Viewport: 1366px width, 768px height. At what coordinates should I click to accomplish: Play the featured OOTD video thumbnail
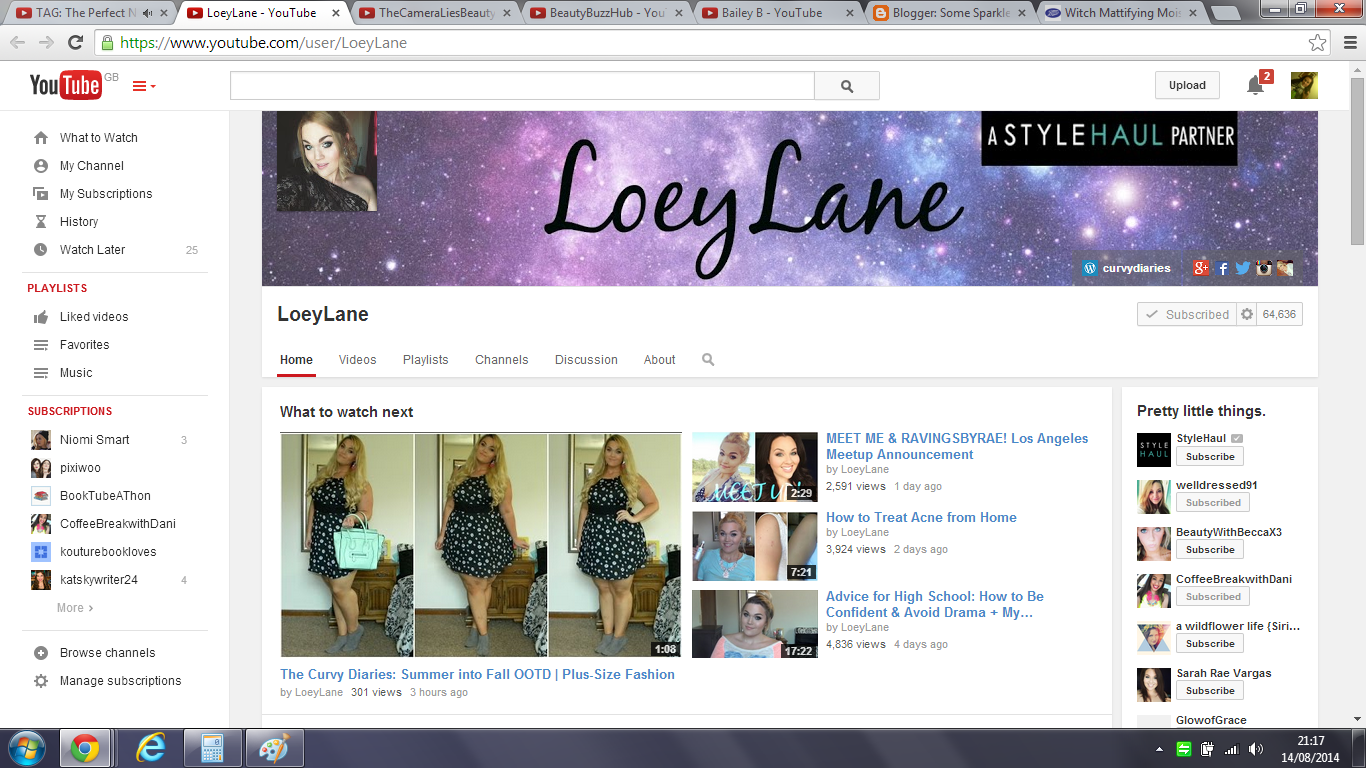[x=481, y=545]
